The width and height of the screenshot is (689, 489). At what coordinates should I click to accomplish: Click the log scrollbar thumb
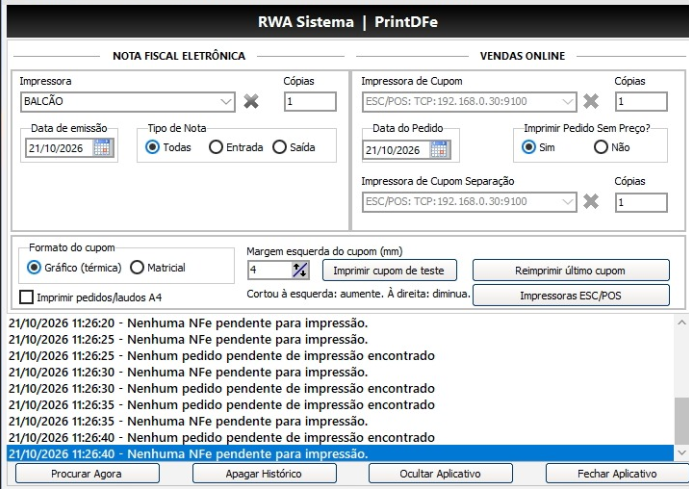point(682,421)
